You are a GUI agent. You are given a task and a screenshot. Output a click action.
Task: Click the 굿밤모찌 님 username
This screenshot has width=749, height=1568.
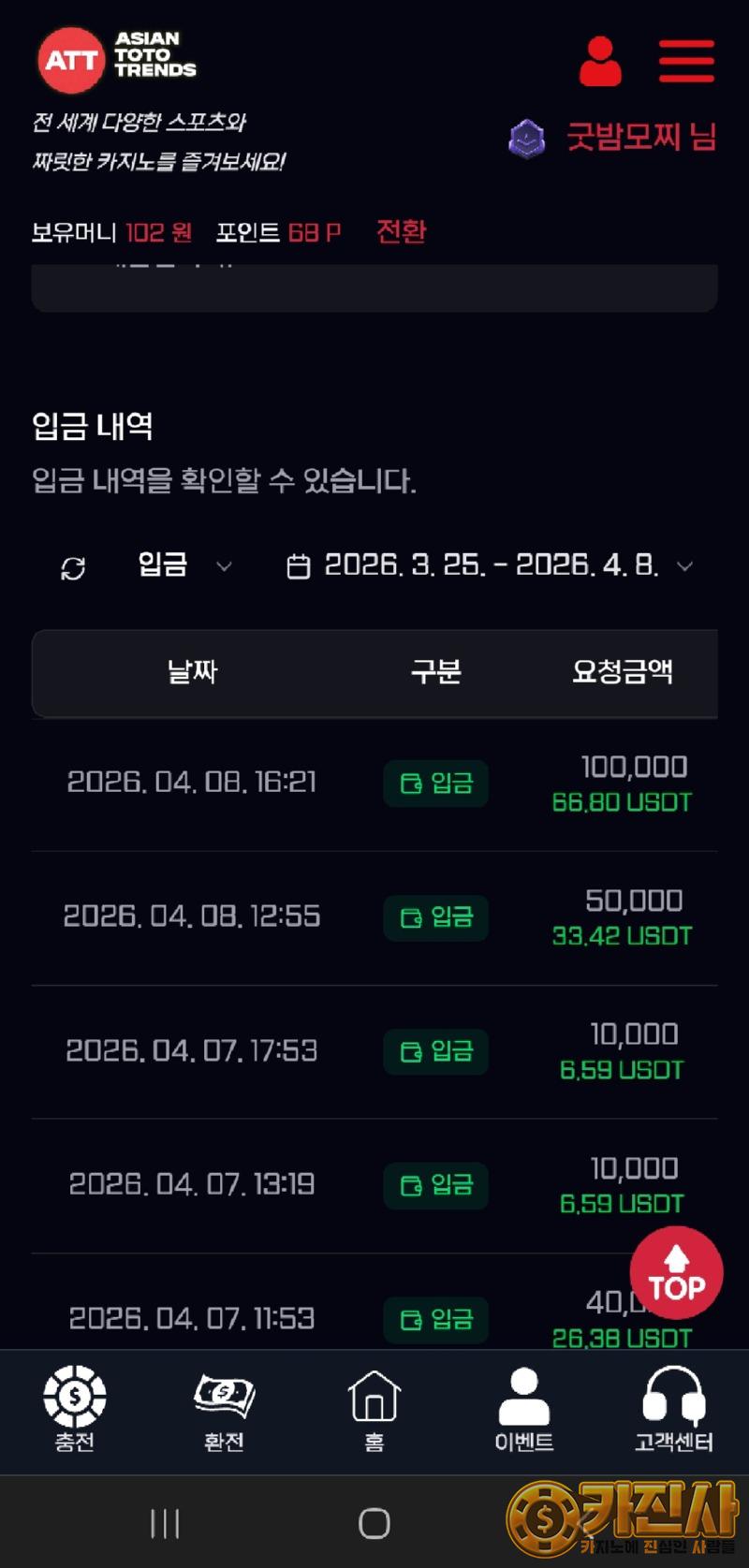click(641, 138)
